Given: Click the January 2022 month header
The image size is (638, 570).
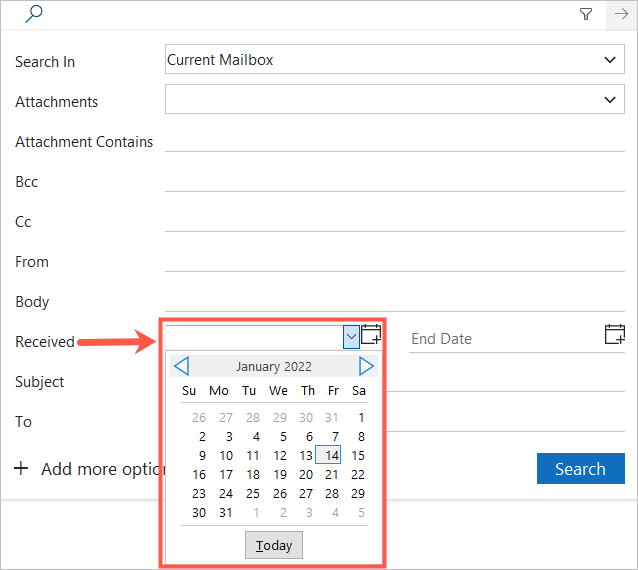Looking at the screenshot, I should pyautogui.click(x=273, y=366).
